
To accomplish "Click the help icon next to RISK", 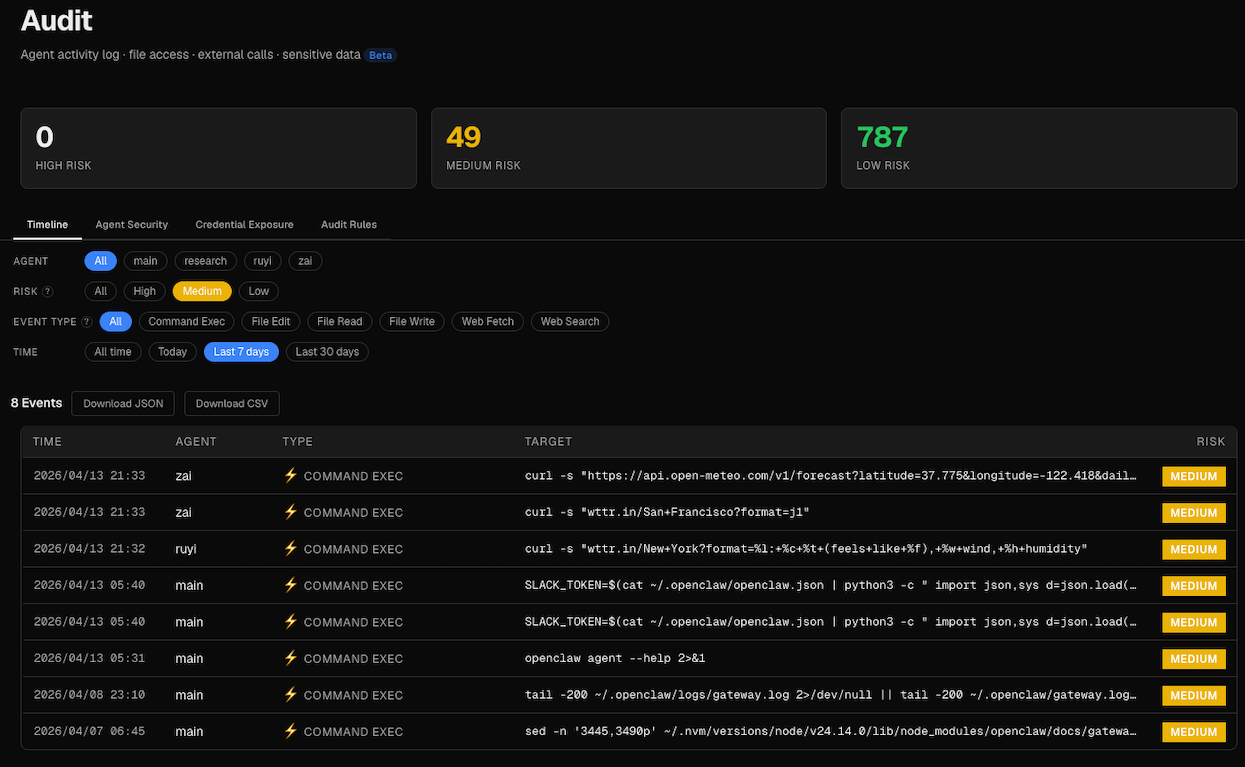I will click(x=48, y=292).
